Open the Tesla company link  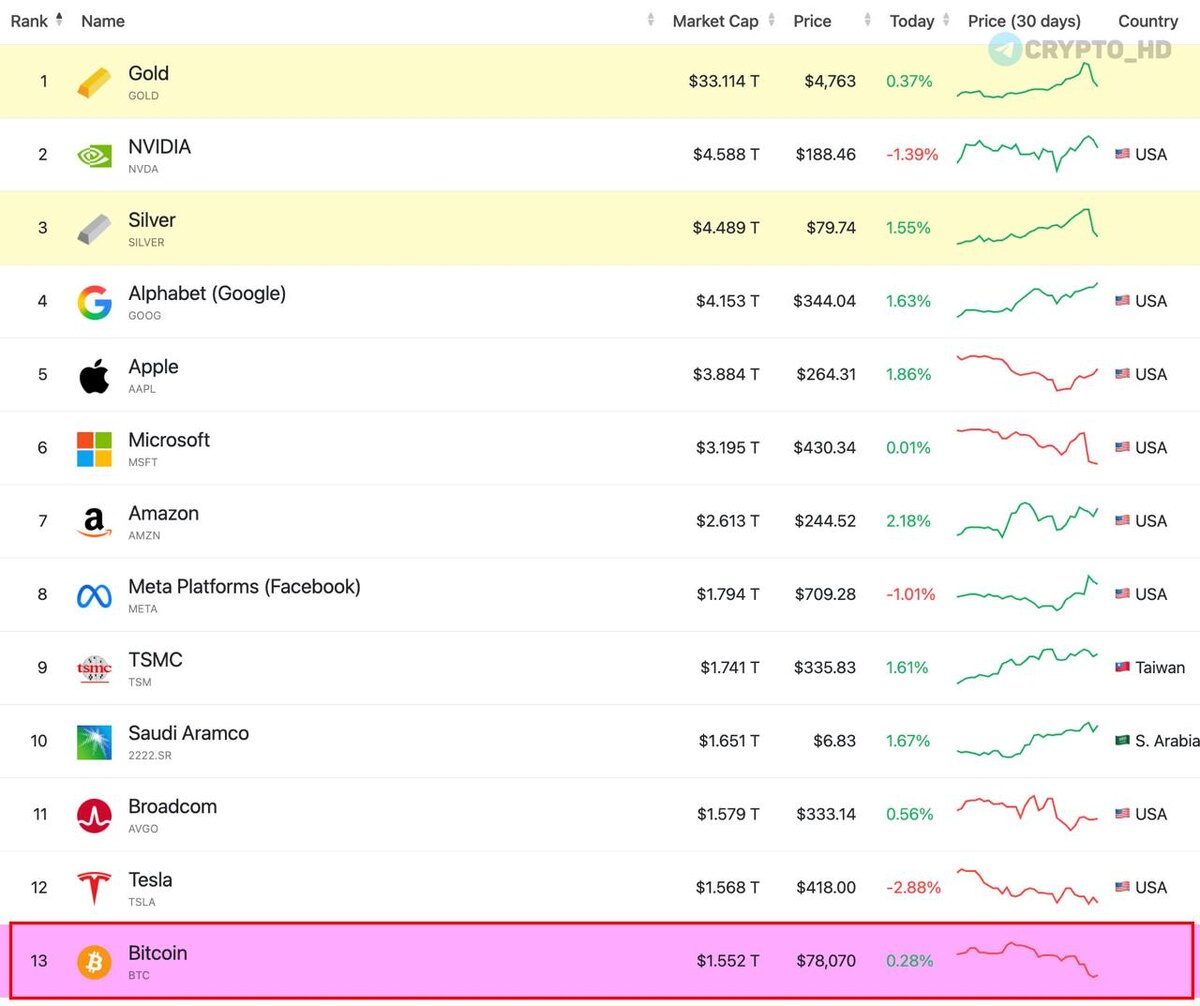[150, 880]
